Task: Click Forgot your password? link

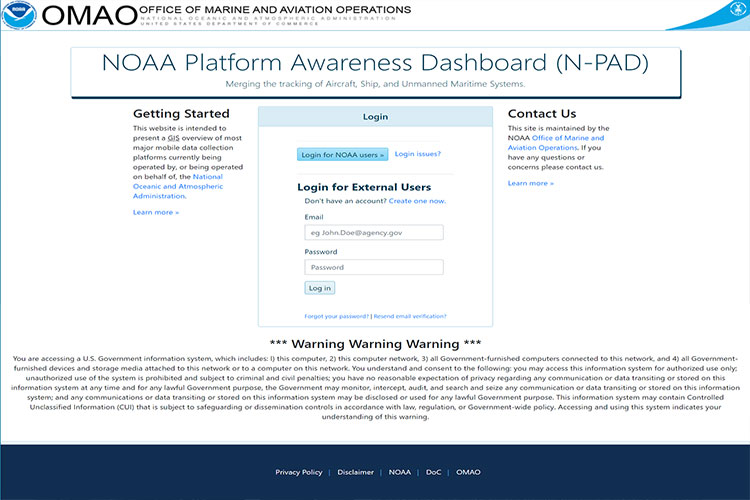Action: pyautogui.click(x=337, y=315)
